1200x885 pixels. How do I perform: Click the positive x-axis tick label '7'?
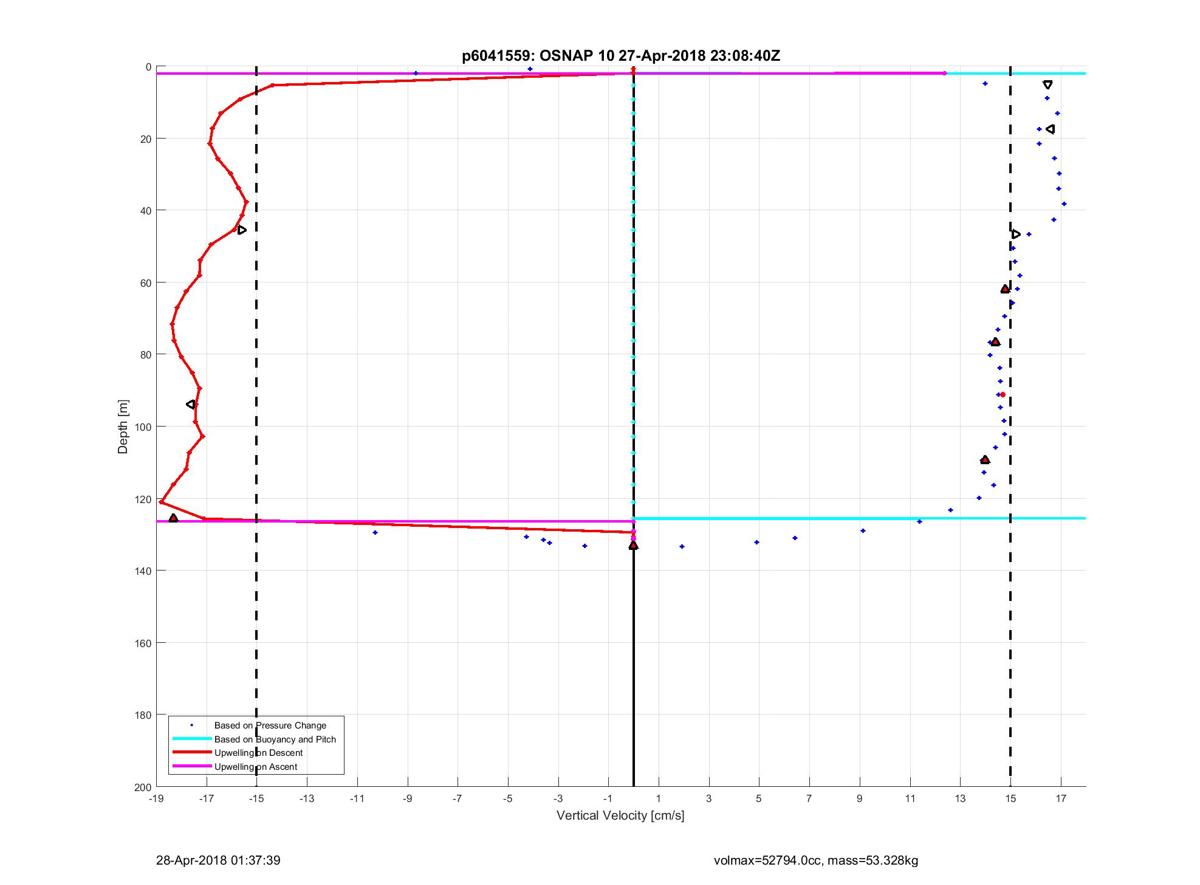(809, 798)
